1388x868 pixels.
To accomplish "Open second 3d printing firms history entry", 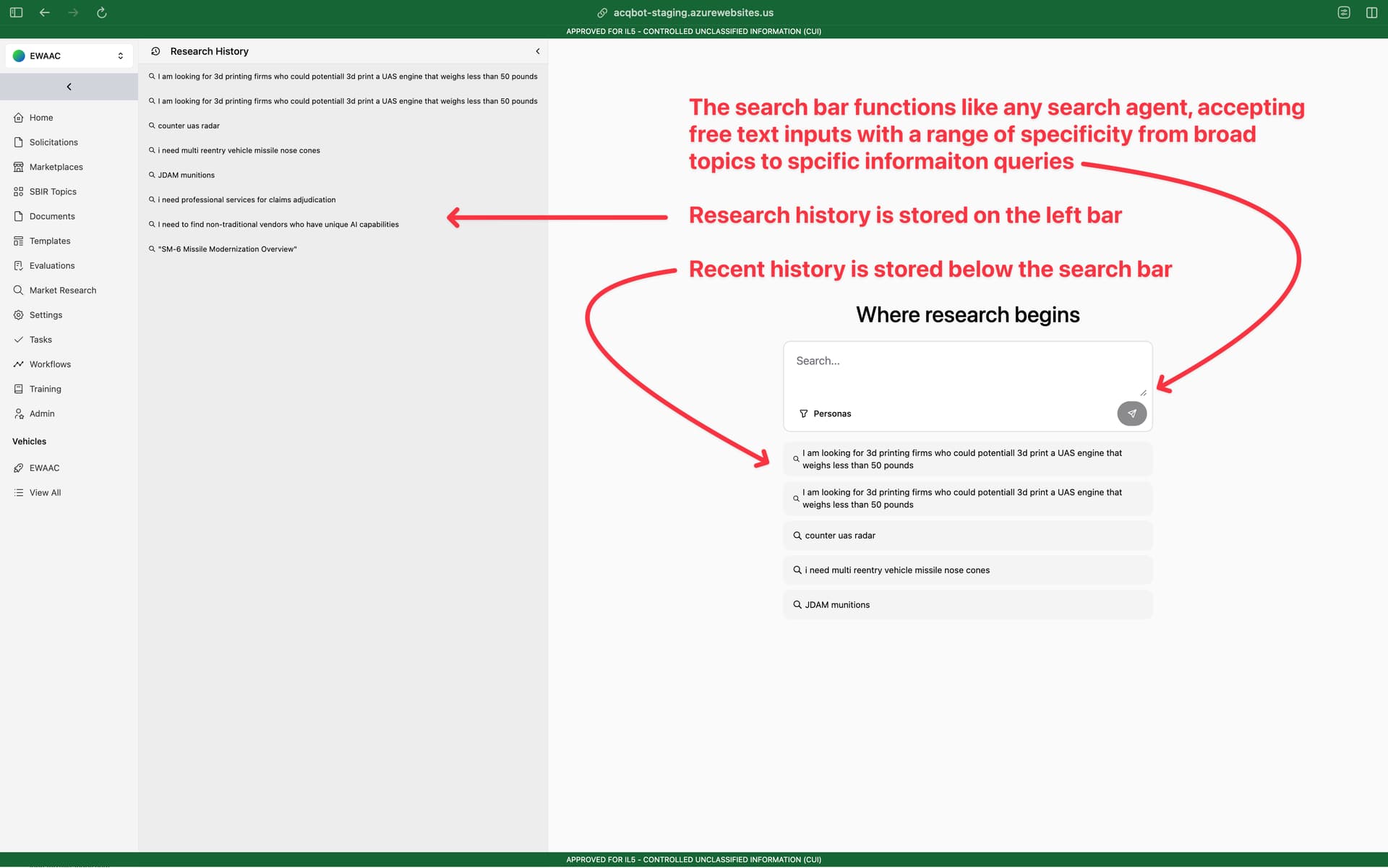I will pyautogui.click(x=343, y=101).
